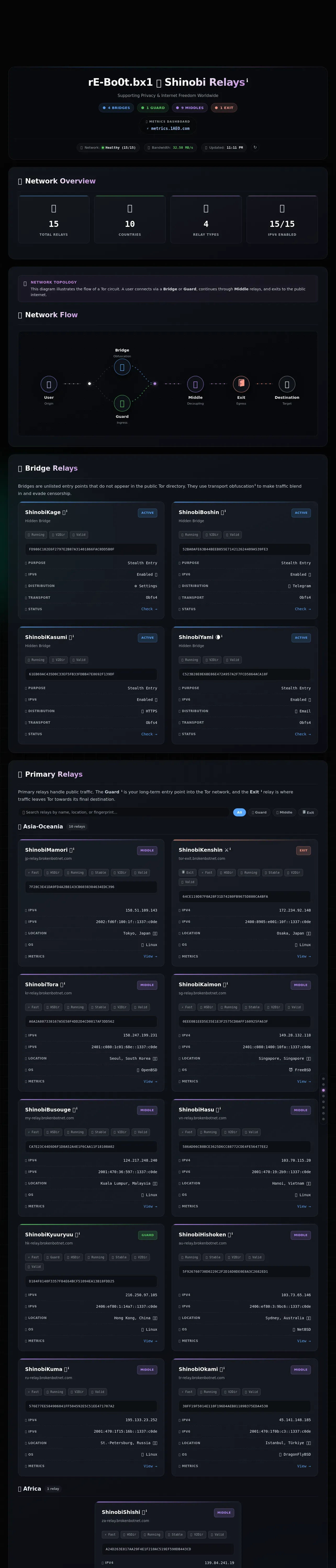Click the Destination target node icon
The height and width of the screenshot is (1568, 336).
coord(287,383)
